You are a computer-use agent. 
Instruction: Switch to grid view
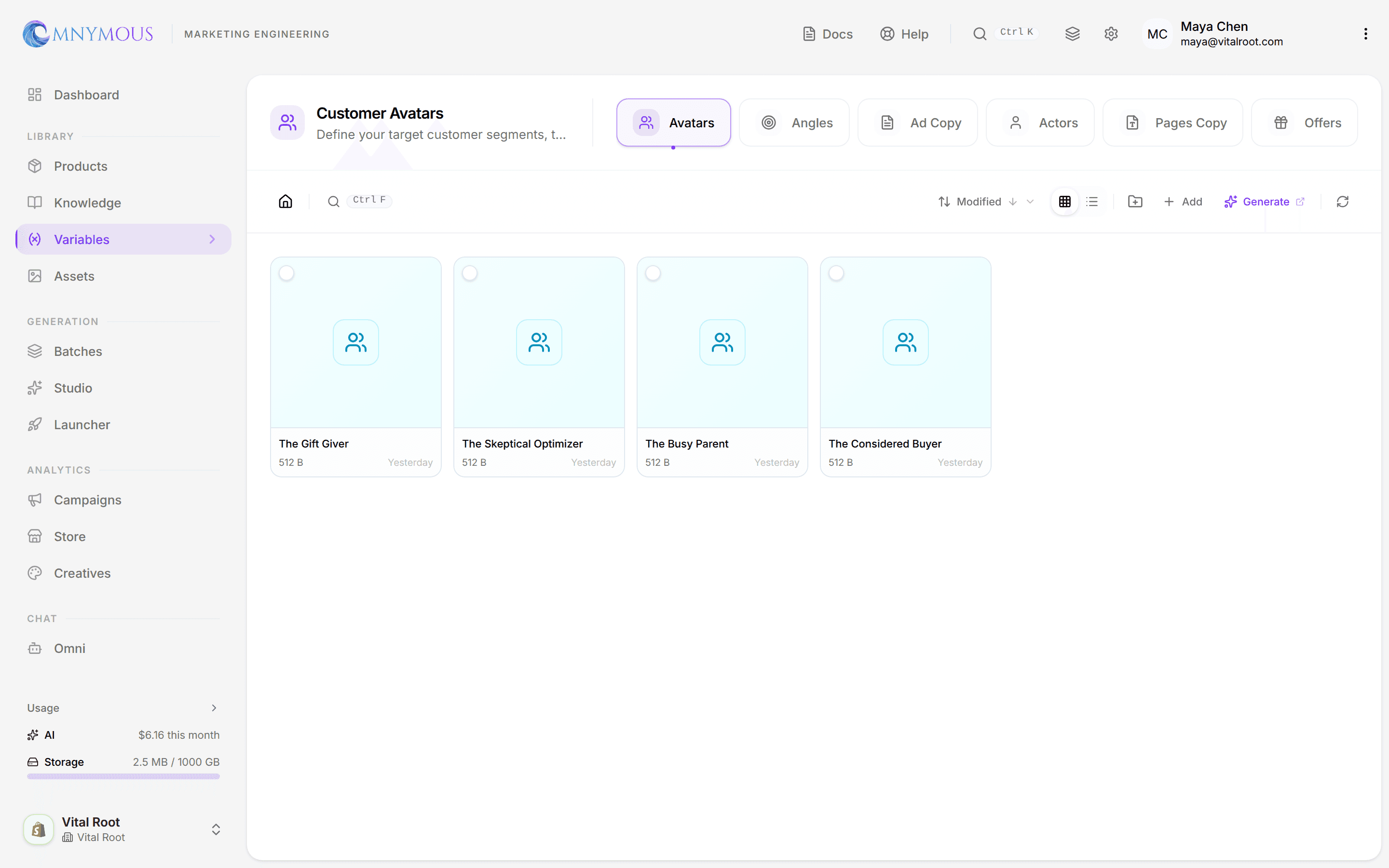1065,202
